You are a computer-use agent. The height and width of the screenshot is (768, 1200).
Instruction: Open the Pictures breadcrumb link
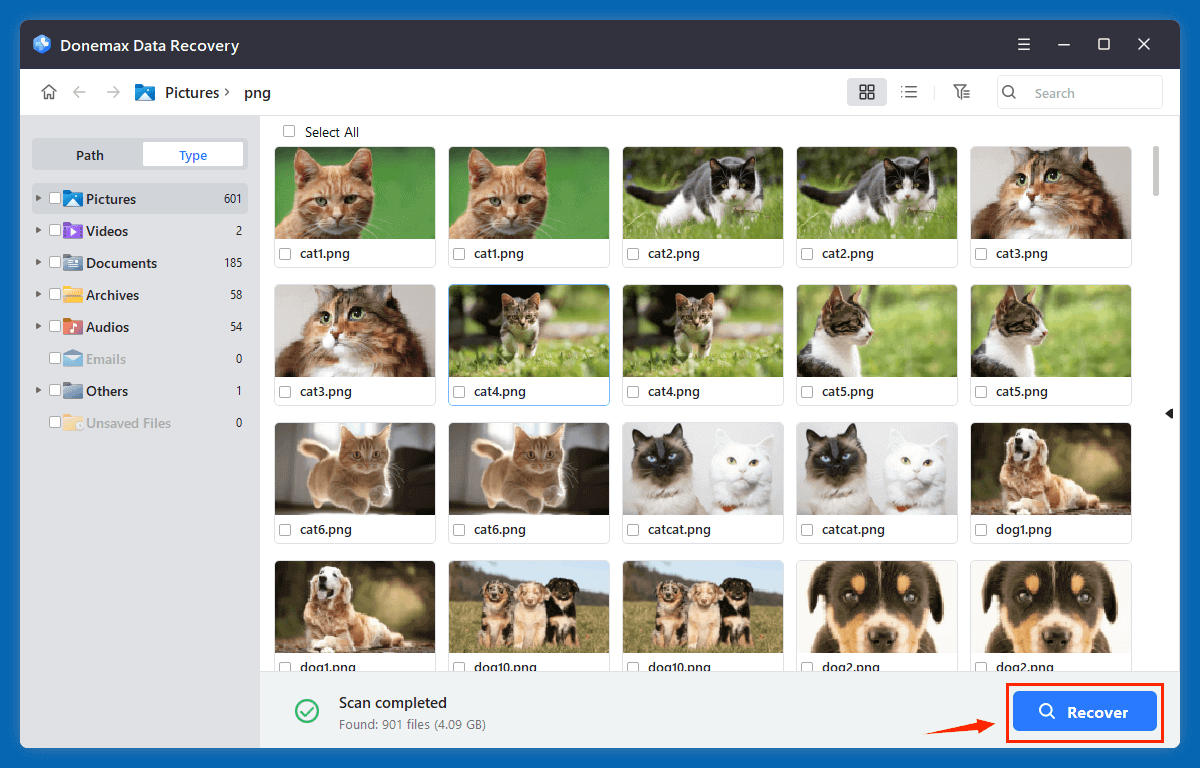194,92
